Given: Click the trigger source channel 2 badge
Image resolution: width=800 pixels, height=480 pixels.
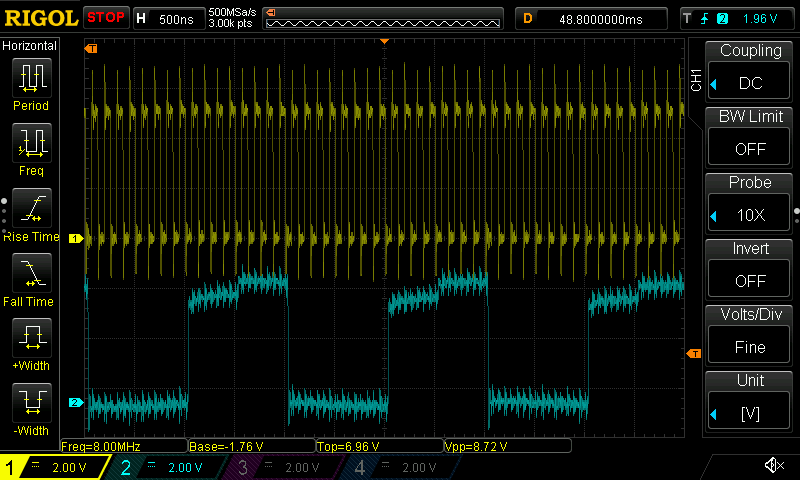Looking at the screenshot, I should (x=722, y=19).
